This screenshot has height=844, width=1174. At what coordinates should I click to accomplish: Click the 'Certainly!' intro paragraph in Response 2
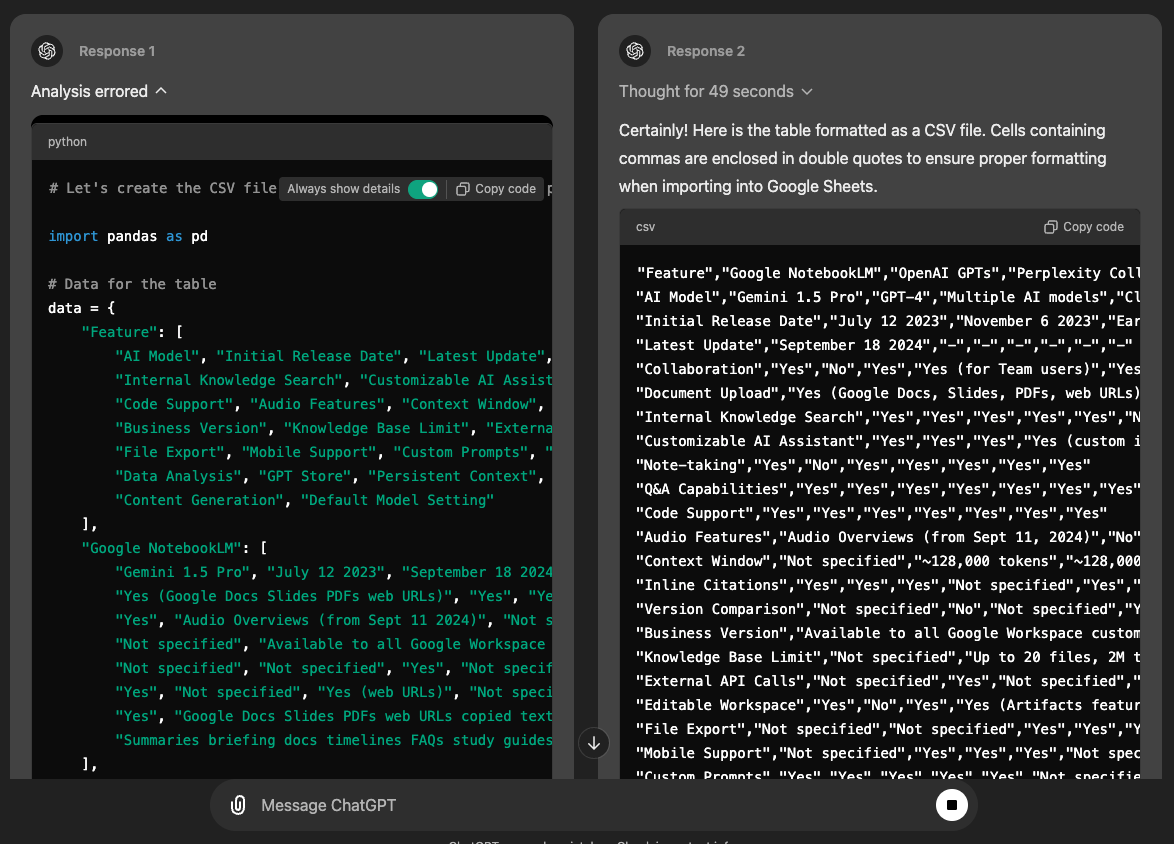point(862,158)
